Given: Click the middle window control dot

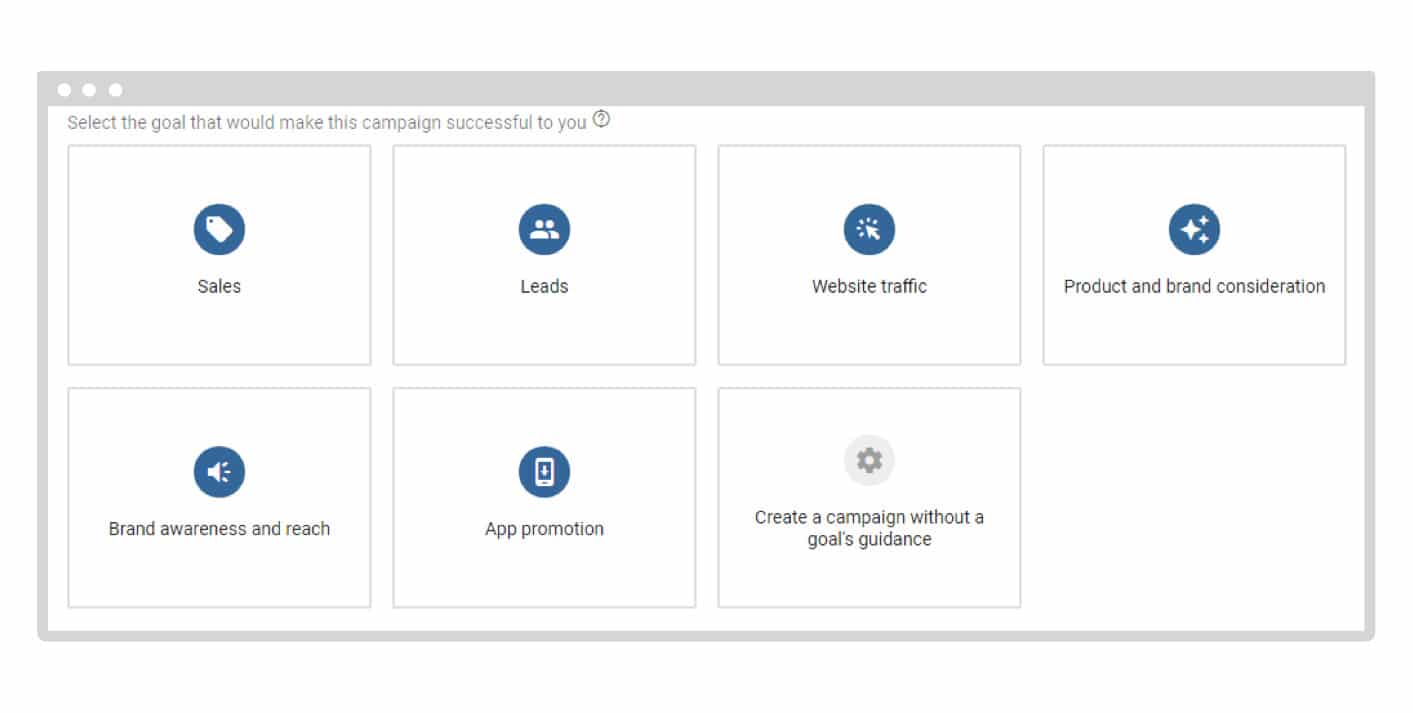Looking at the screenshot, I should point(89,90).
